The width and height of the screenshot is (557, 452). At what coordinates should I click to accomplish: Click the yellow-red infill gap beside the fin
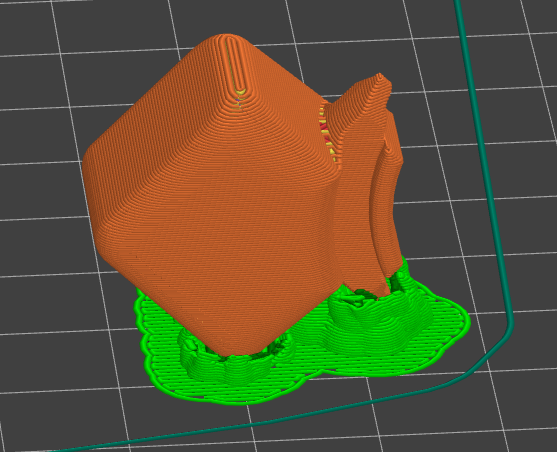pos(328,133)
